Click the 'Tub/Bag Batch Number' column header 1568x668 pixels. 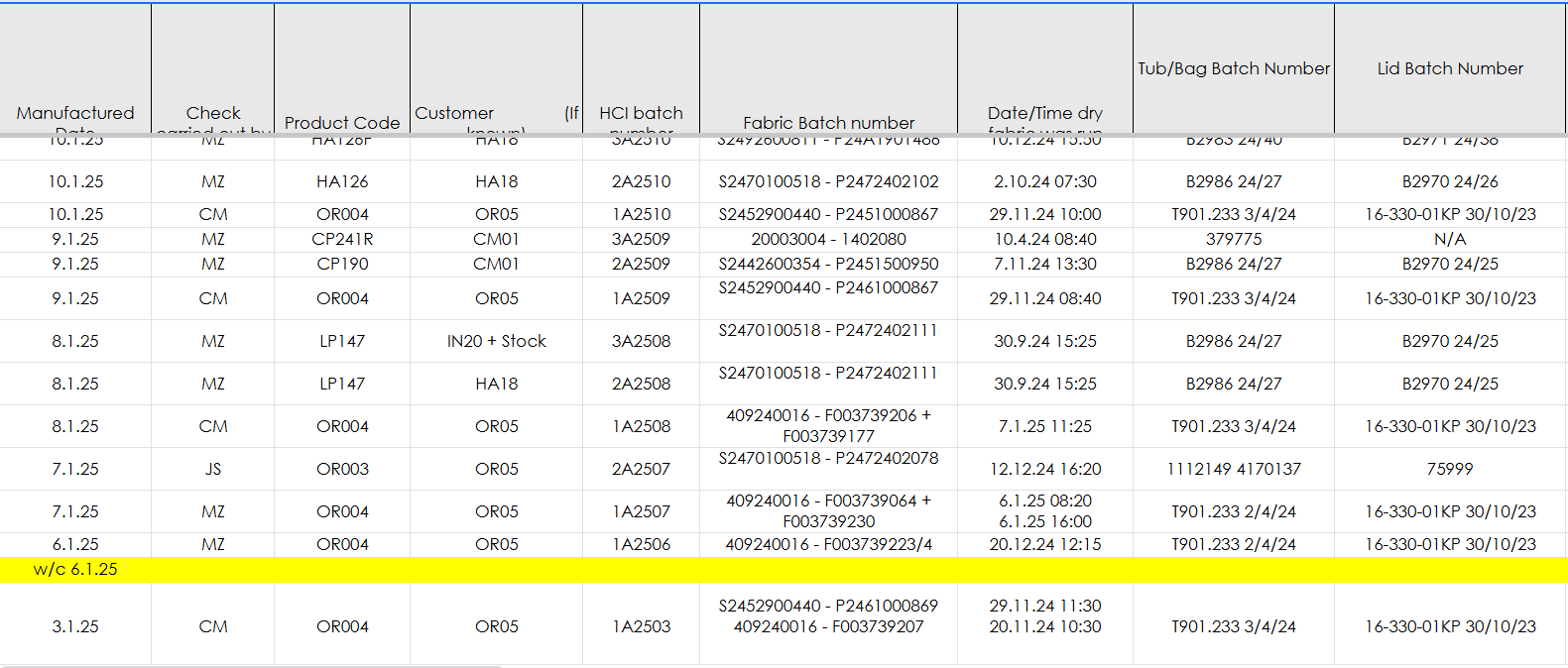click(x=1234, y=68)
